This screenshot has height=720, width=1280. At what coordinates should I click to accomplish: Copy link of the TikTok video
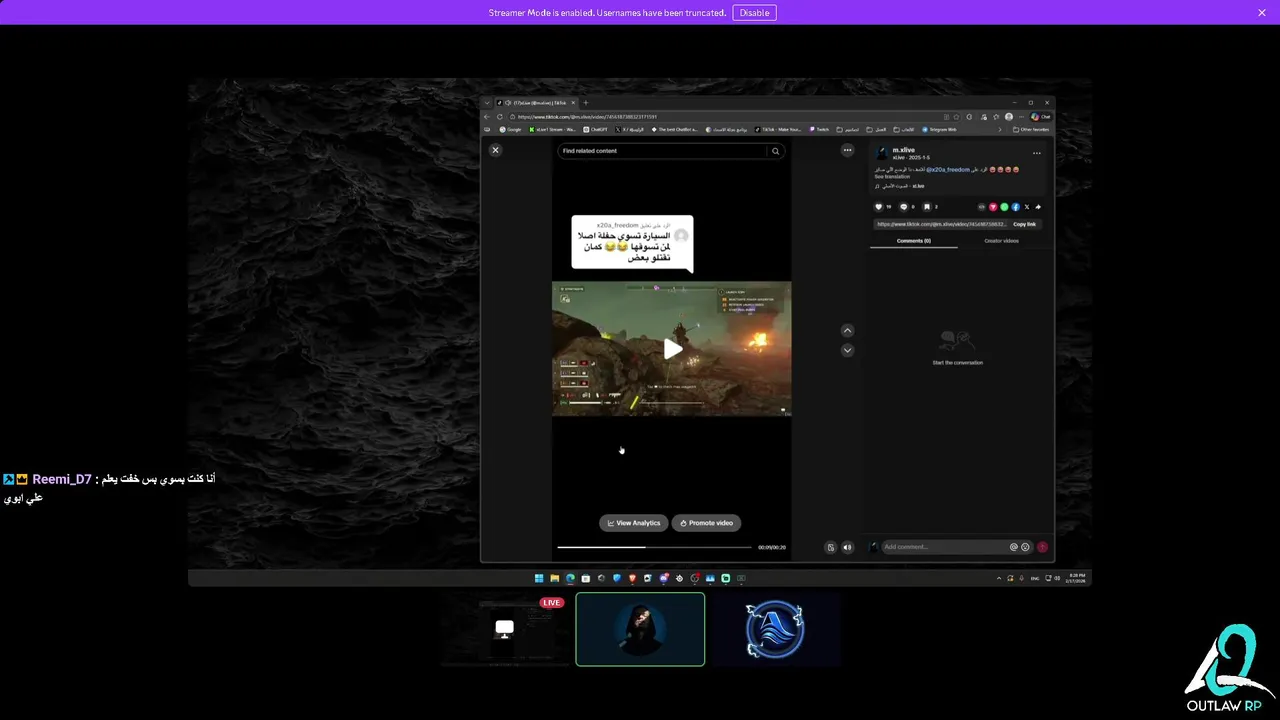point(1024,224)
